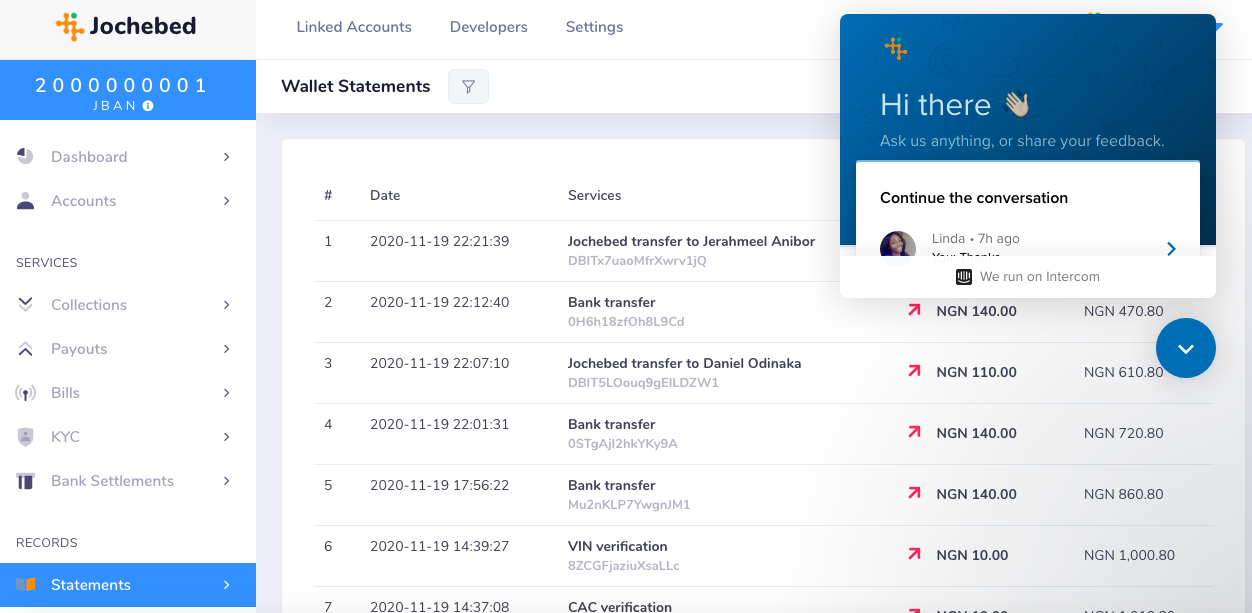Click the Bank Settlements icon
Viewport: 1252px width, 613px height.
tap(26, 481)
